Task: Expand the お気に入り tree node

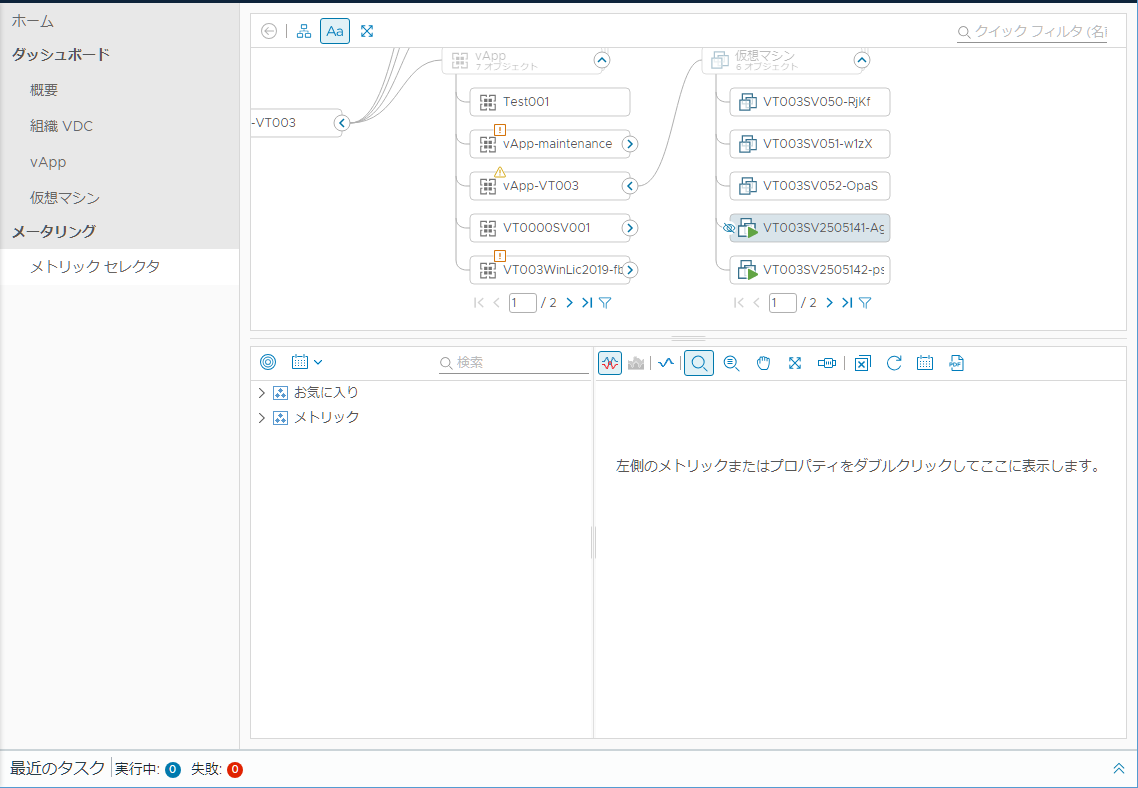Action: pyautogui.click(x=262, y=393)
